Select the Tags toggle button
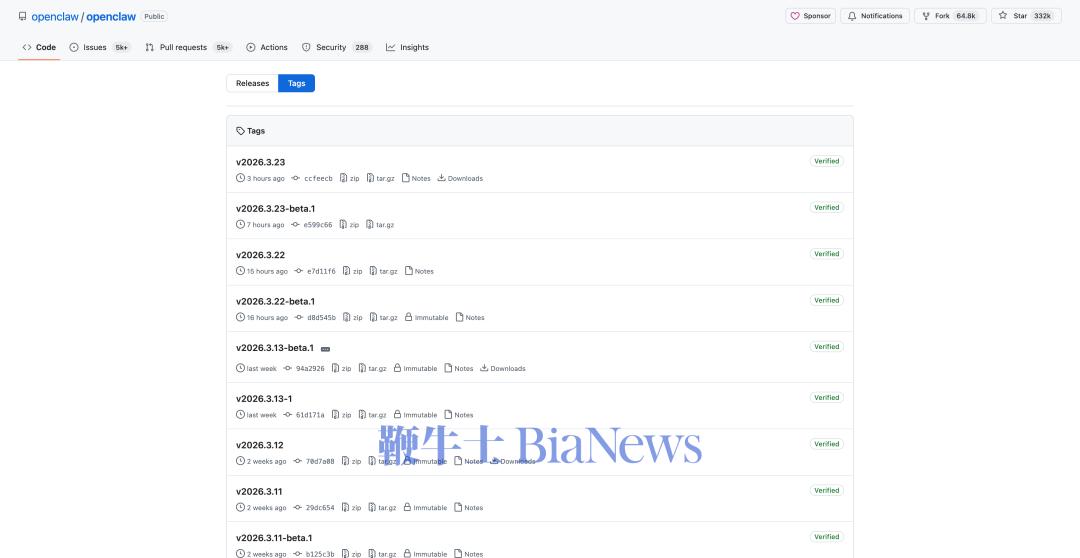Image resolution: width=1080 pixels, height=558 pixels. (297, 83)
